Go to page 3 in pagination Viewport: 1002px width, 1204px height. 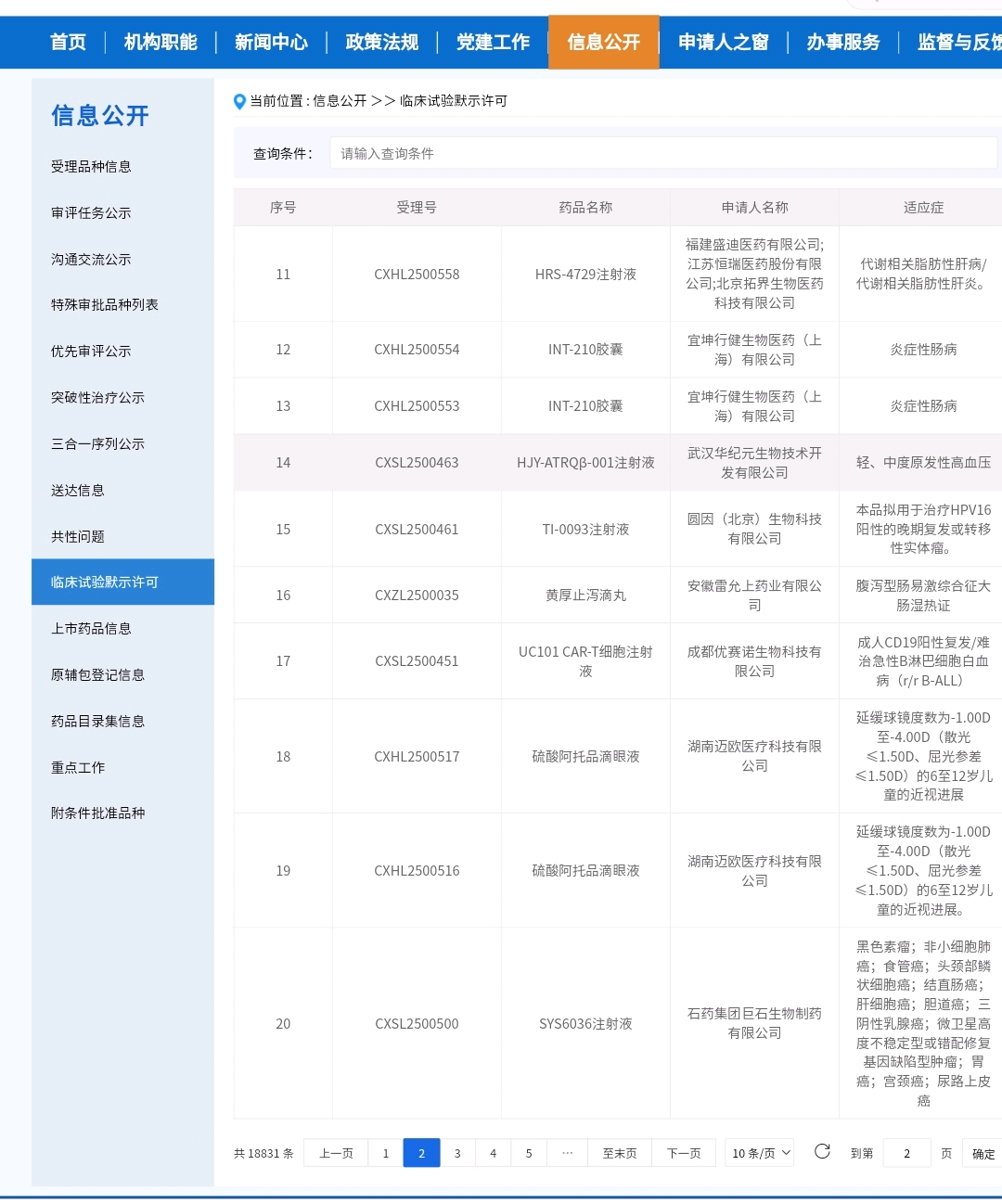pos(457,1153)
